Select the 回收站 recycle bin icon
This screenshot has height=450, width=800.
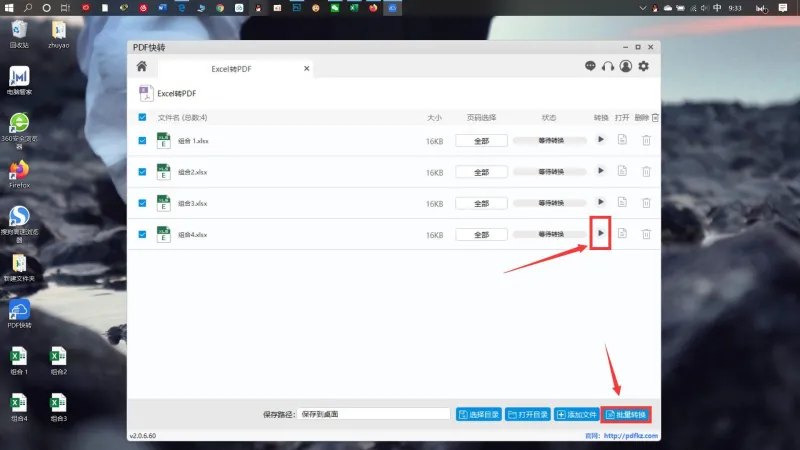(19, 34)
